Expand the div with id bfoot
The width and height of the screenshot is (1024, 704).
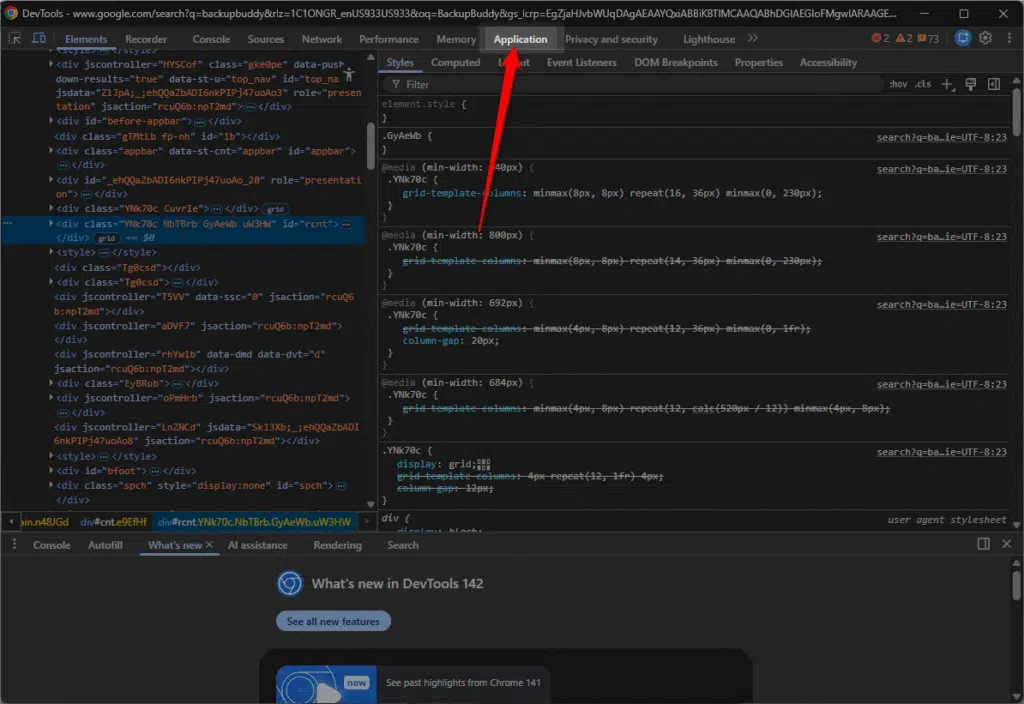point(53,470)
